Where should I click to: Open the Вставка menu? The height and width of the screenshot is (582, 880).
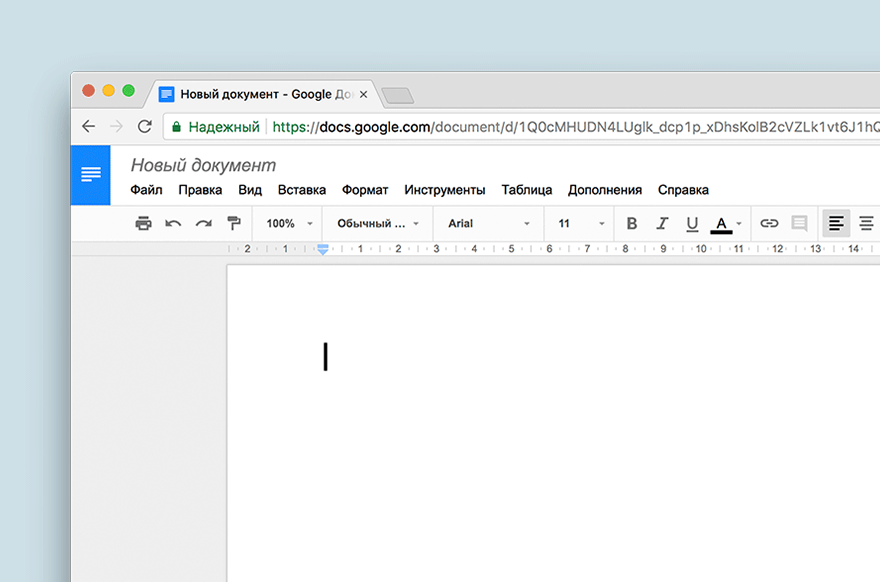(302, 190)
